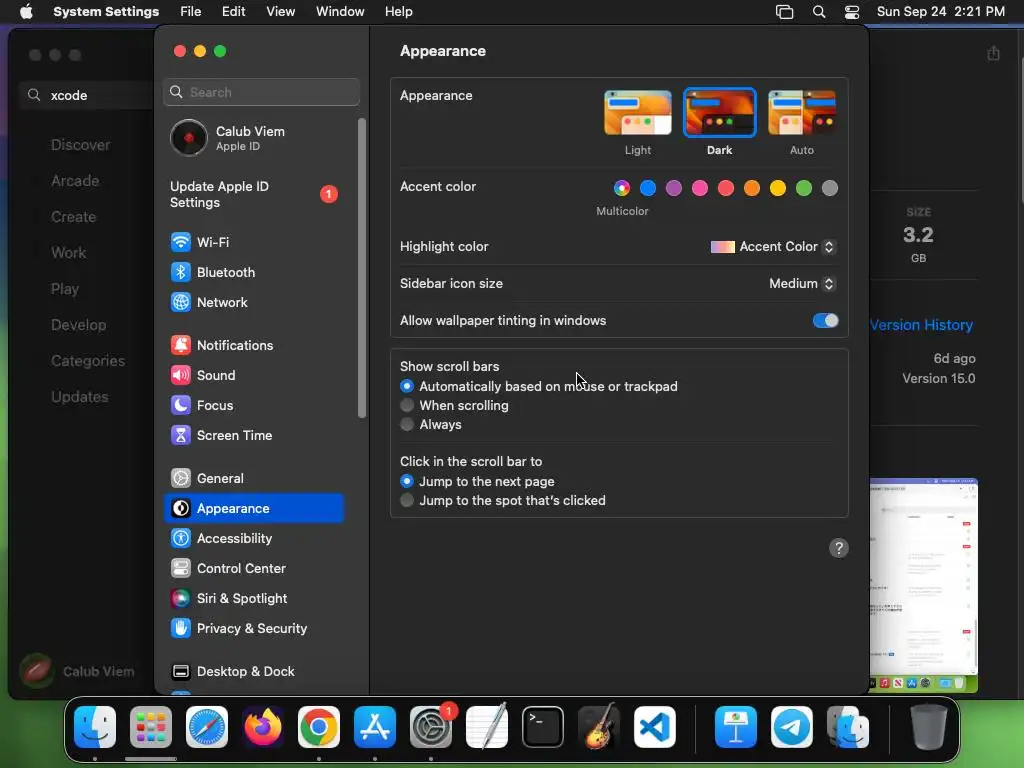Open the File menu

191,12
